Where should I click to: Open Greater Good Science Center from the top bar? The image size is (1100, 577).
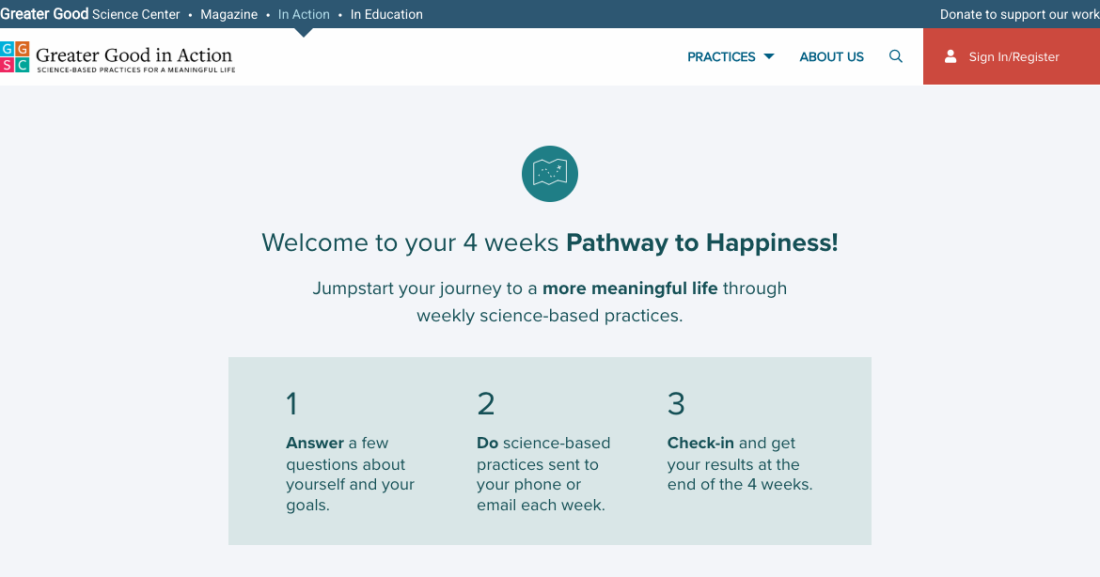tap(90, 14)
